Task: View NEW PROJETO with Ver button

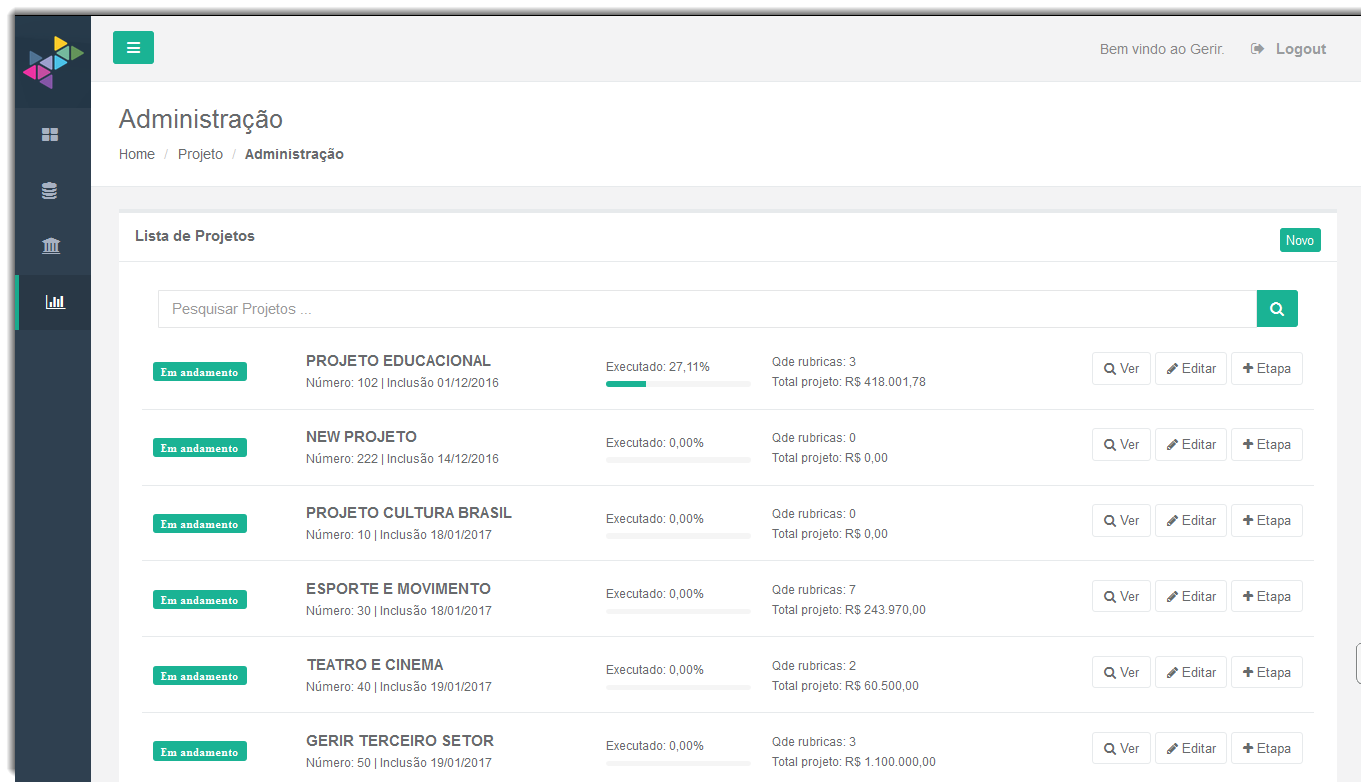Action: (x=1121, y=444)
